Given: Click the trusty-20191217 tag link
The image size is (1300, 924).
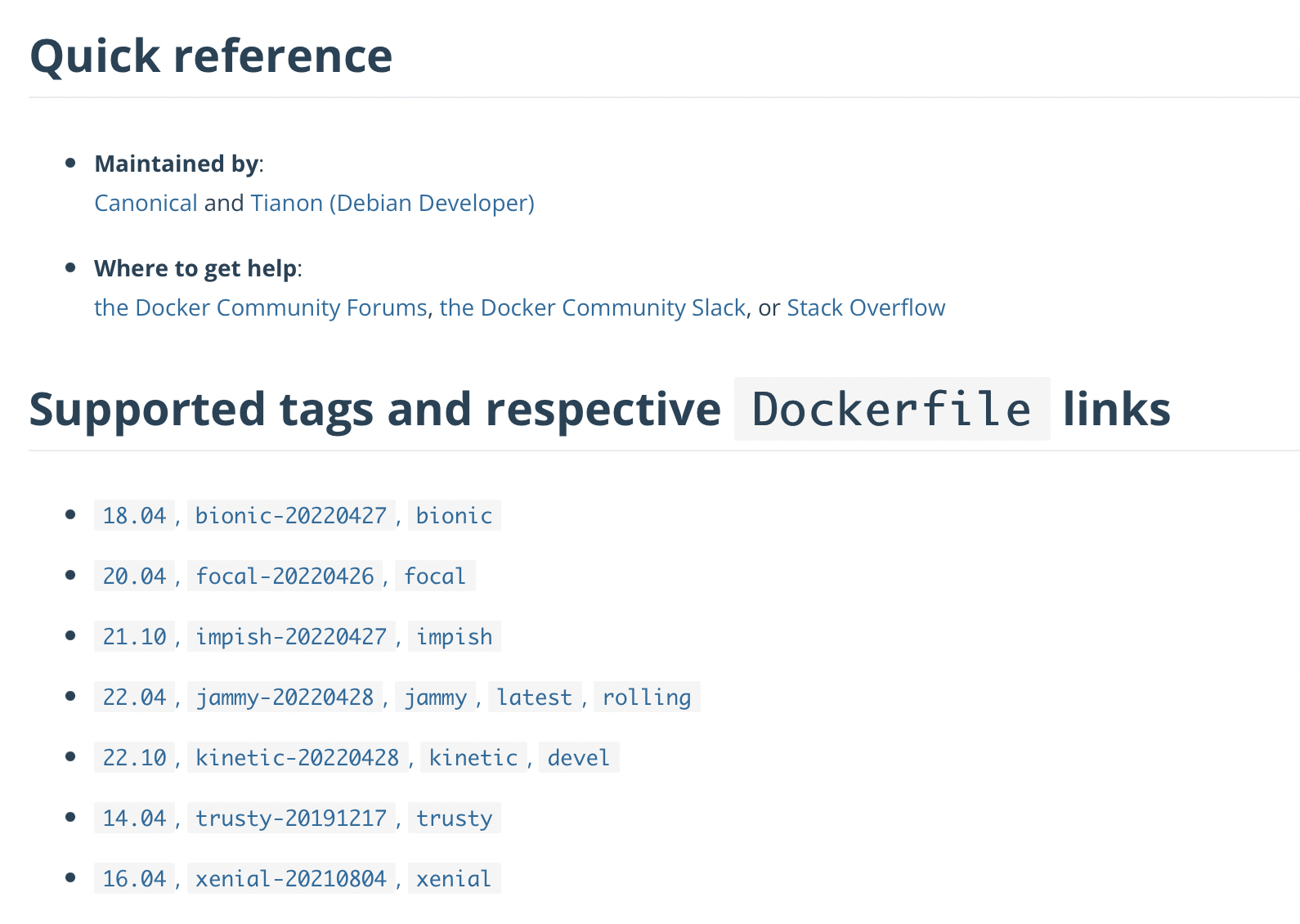Looking at the screenshot, I should click(x=291, y=819).
